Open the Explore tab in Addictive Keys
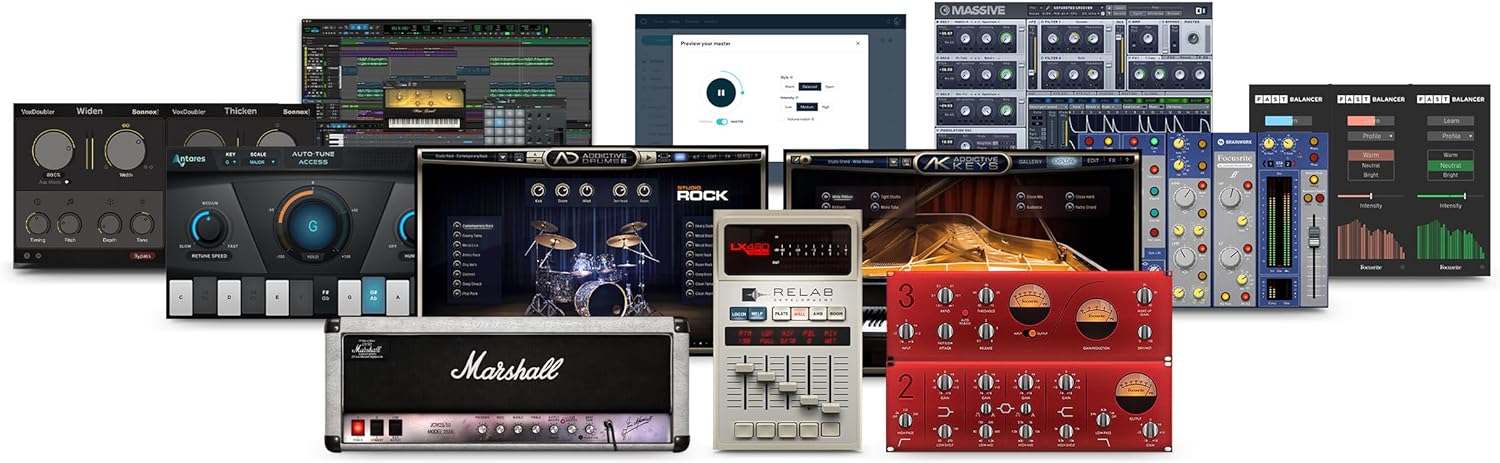This screenshot has width=1500, height=463. click(x=1063, y=160)
